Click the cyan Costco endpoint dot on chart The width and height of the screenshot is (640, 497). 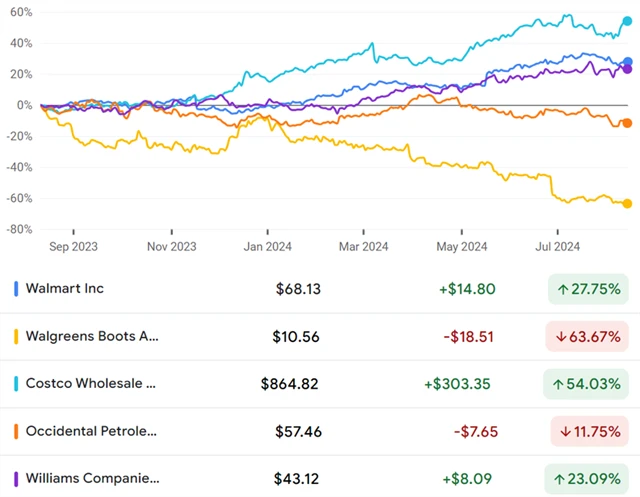tap(627, 20)
